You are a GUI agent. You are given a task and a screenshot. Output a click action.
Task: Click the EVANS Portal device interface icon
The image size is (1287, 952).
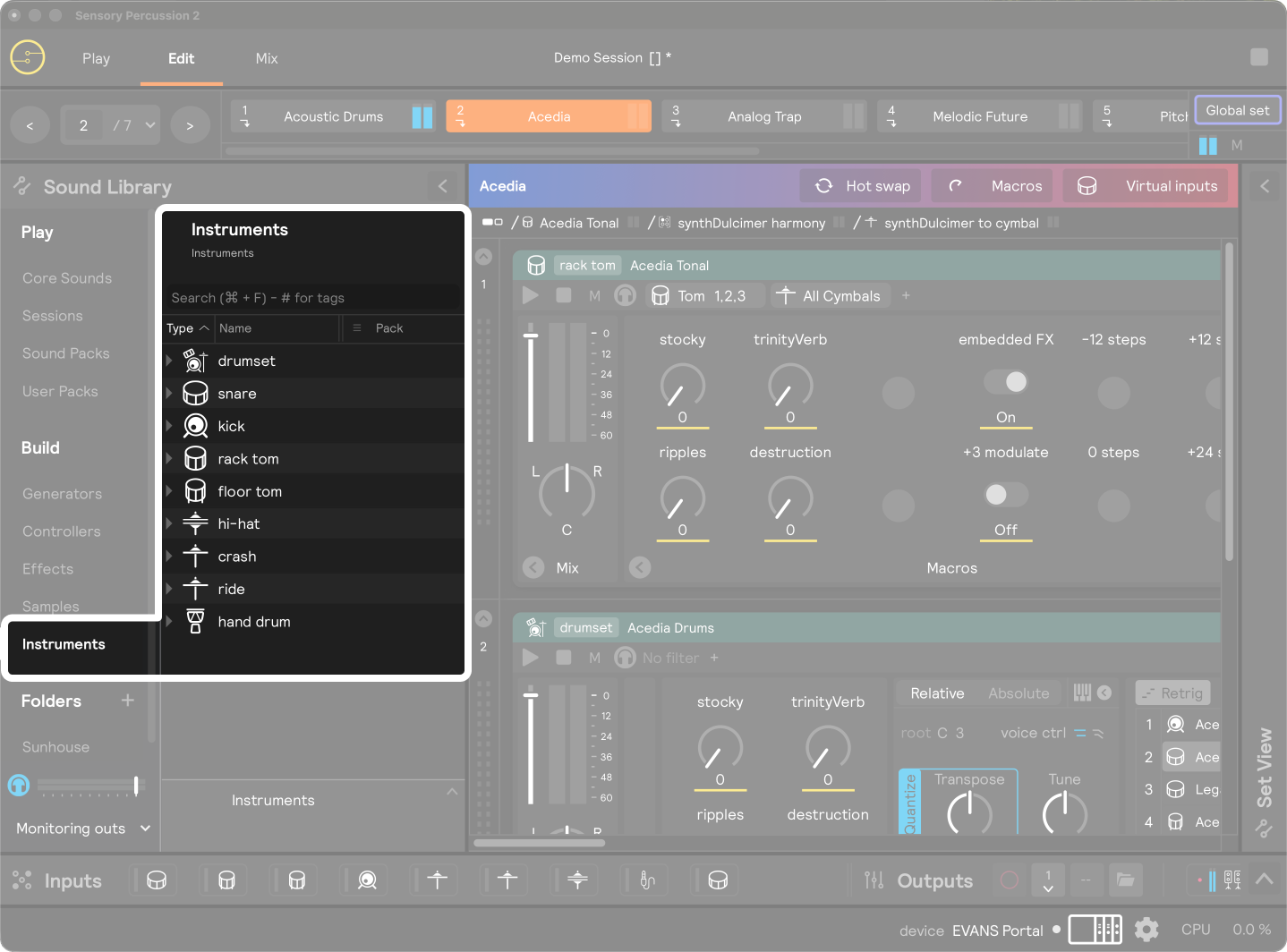pos(1095,930)
